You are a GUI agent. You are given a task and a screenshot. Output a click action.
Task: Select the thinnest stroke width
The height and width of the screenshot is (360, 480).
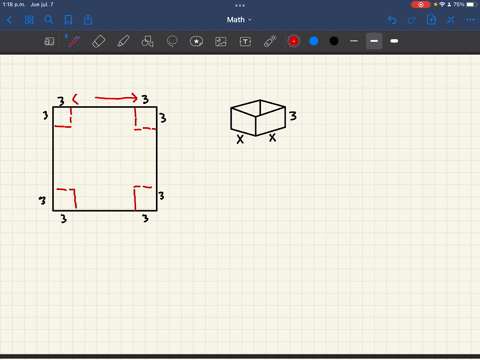click(354, 41)
